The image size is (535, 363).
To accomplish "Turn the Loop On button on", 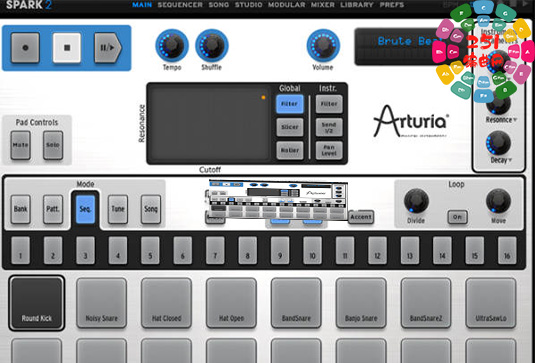I will coord(457,217).
